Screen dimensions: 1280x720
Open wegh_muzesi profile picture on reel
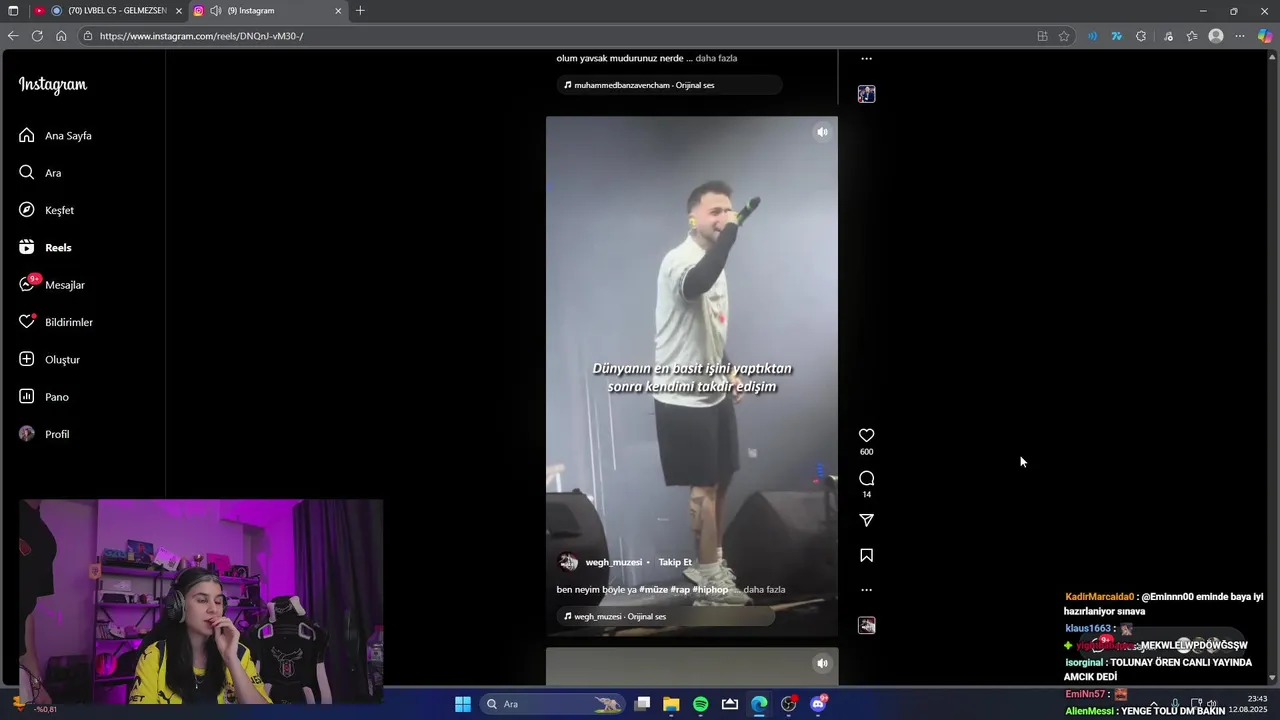[568, 562]
